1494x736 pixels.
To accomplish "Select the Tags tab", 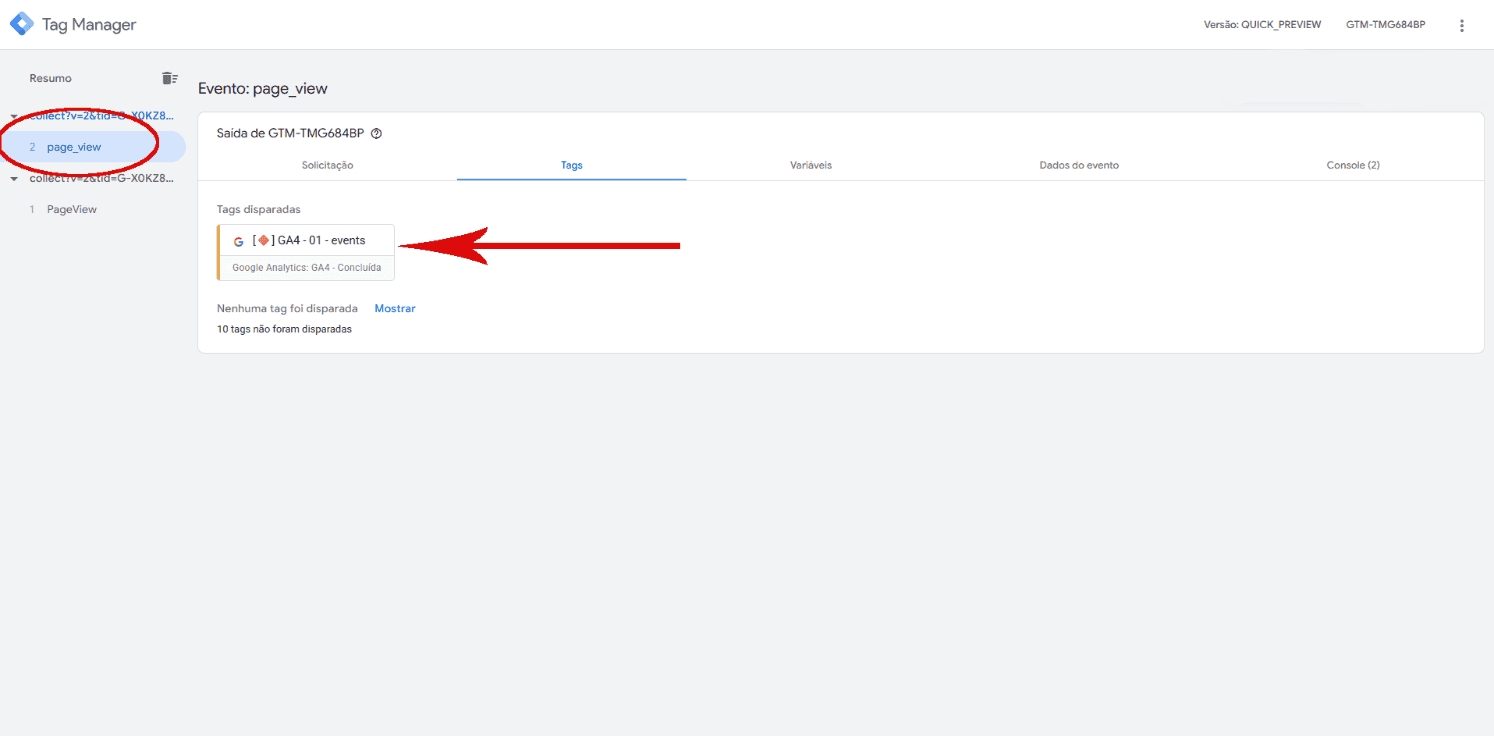I will pos(572,165).
